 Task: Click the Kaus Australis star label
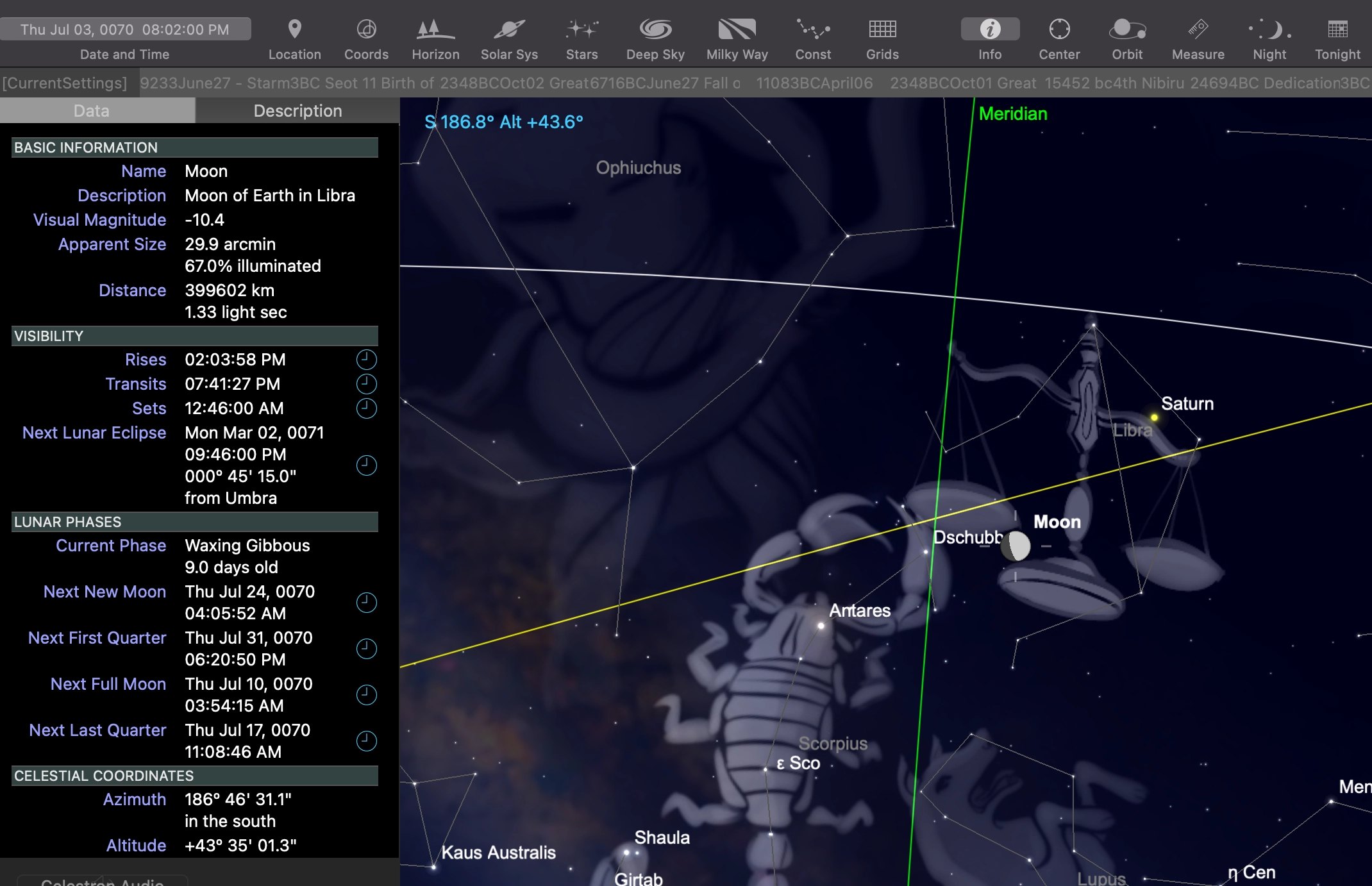pyautogui.click(x=498, y=852)
